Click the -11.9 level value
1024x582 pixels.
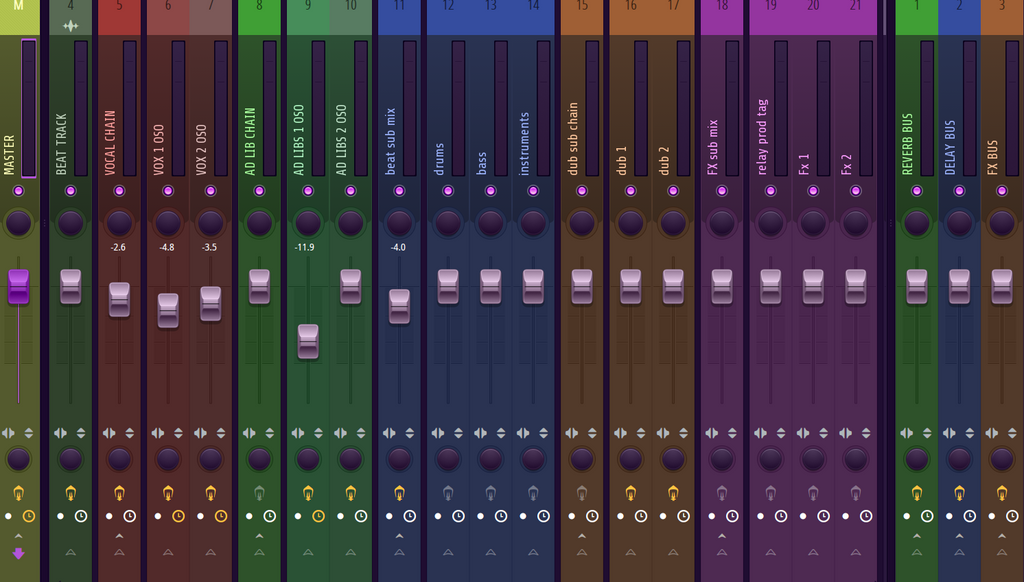304,247
